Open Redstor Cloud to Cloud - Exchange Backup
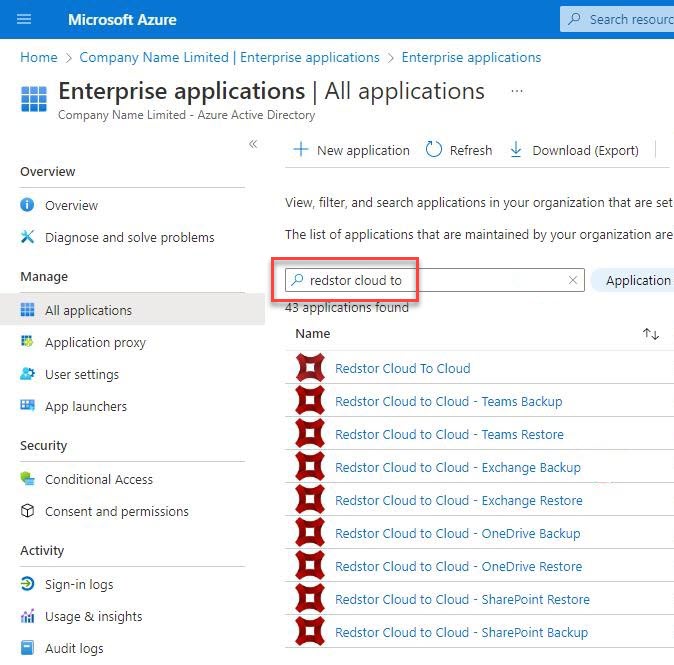Image resolution: width=674 pixels, height=665 pixels. [x=458, y=467]
